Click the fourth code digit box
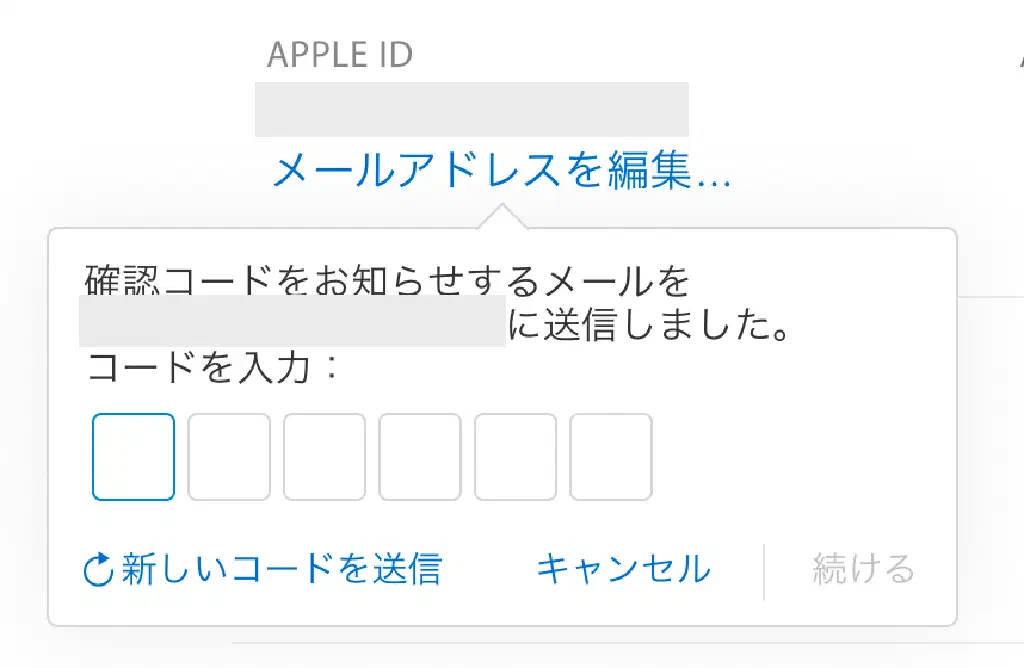This screenshot has width=1024, height=668. (420, 457)
